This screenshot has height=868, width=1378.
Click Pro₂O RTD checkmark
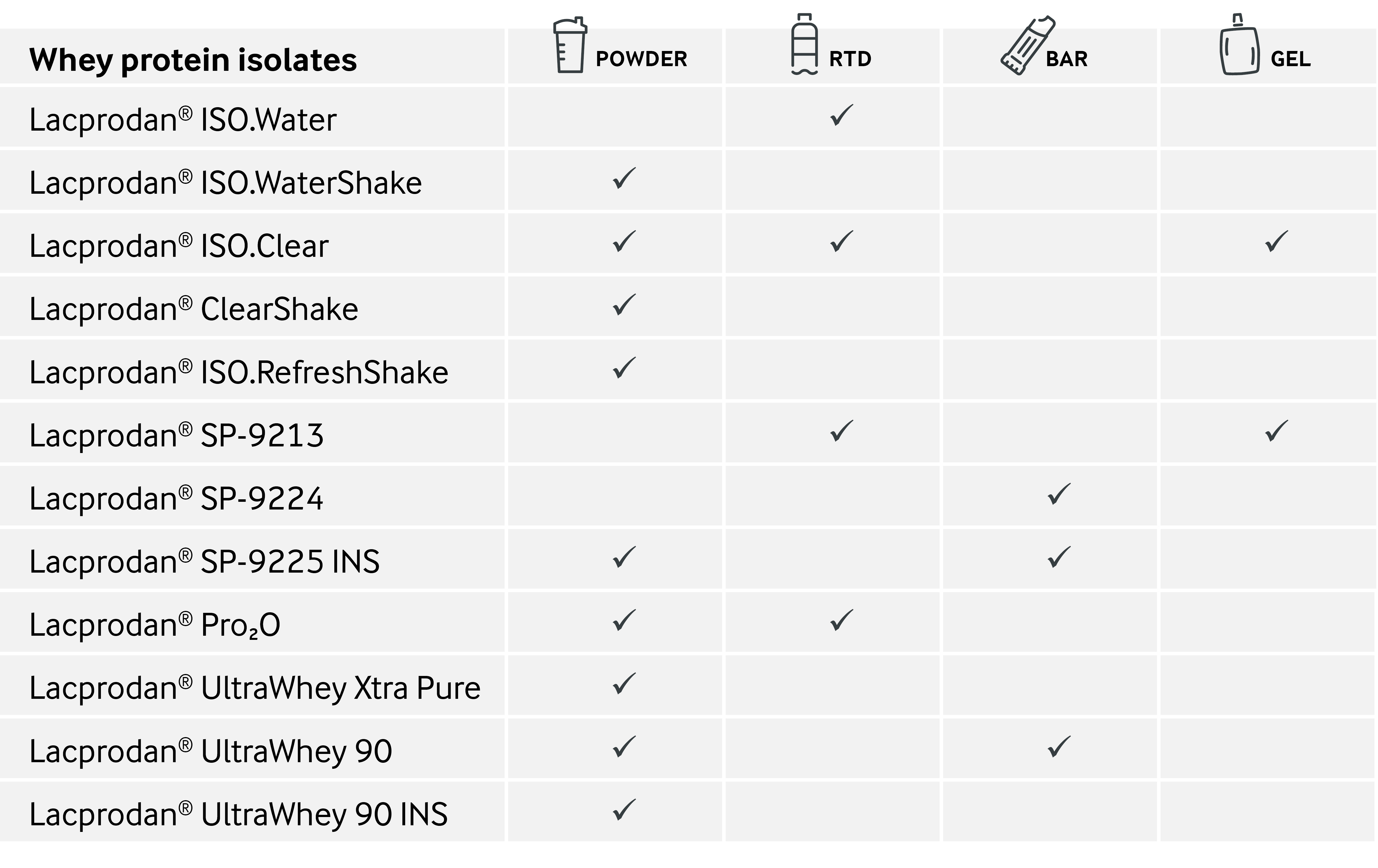click(841, 621)
